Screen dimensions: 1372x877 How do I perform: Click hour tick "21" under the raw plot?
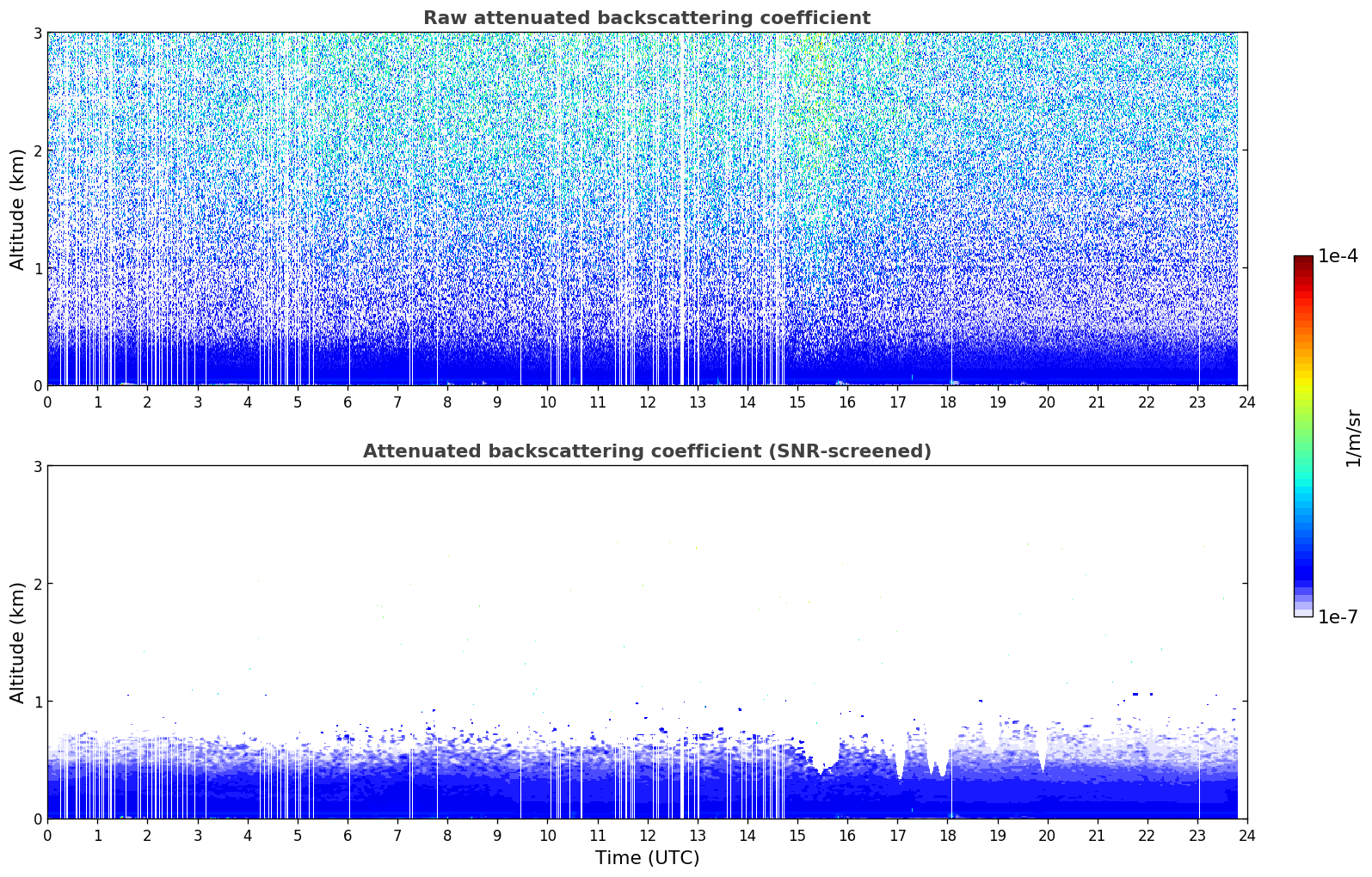tap(1097, 402)
